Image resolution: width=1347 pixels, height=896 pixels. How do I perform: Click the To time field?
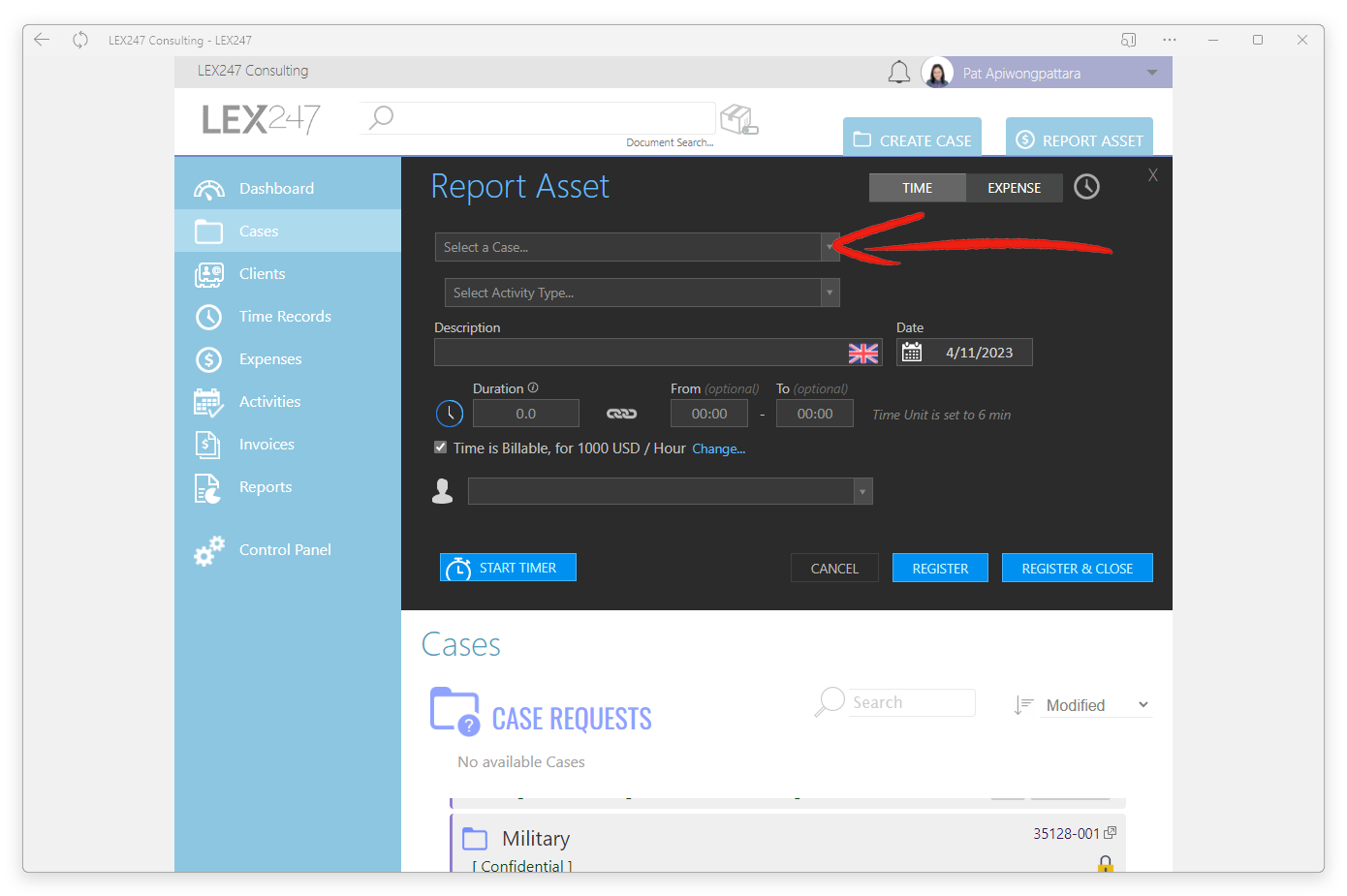click(815, 414)
